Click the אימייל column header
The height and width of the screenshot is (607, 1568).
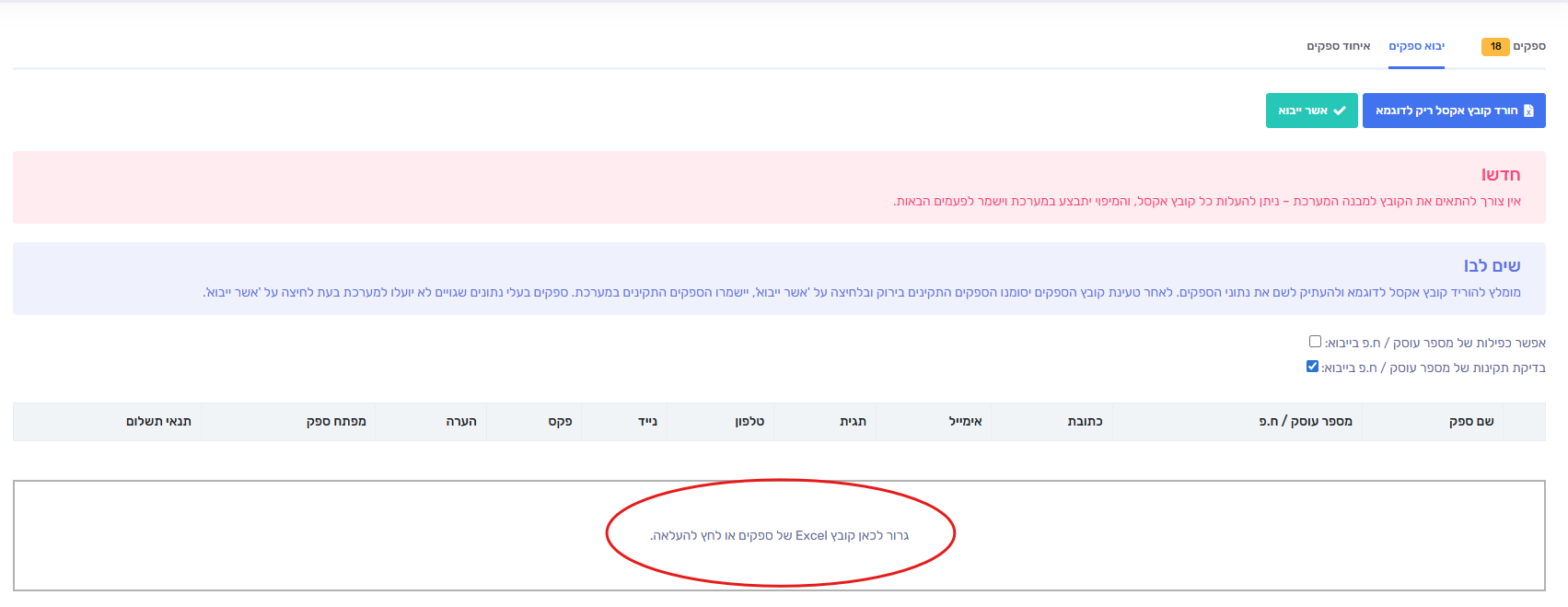tap(965, 421)
